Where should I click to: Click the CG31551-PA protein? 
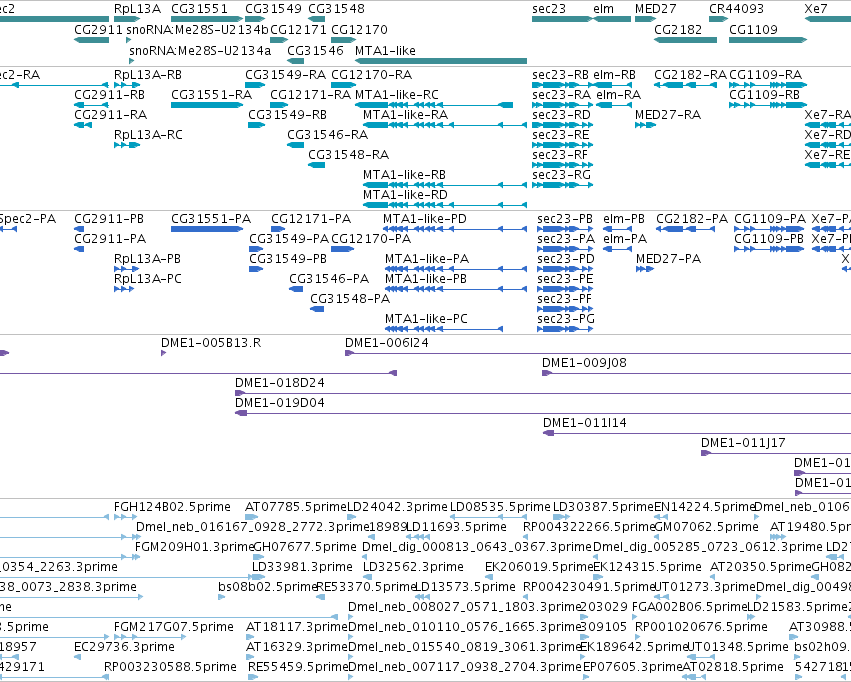207,229
